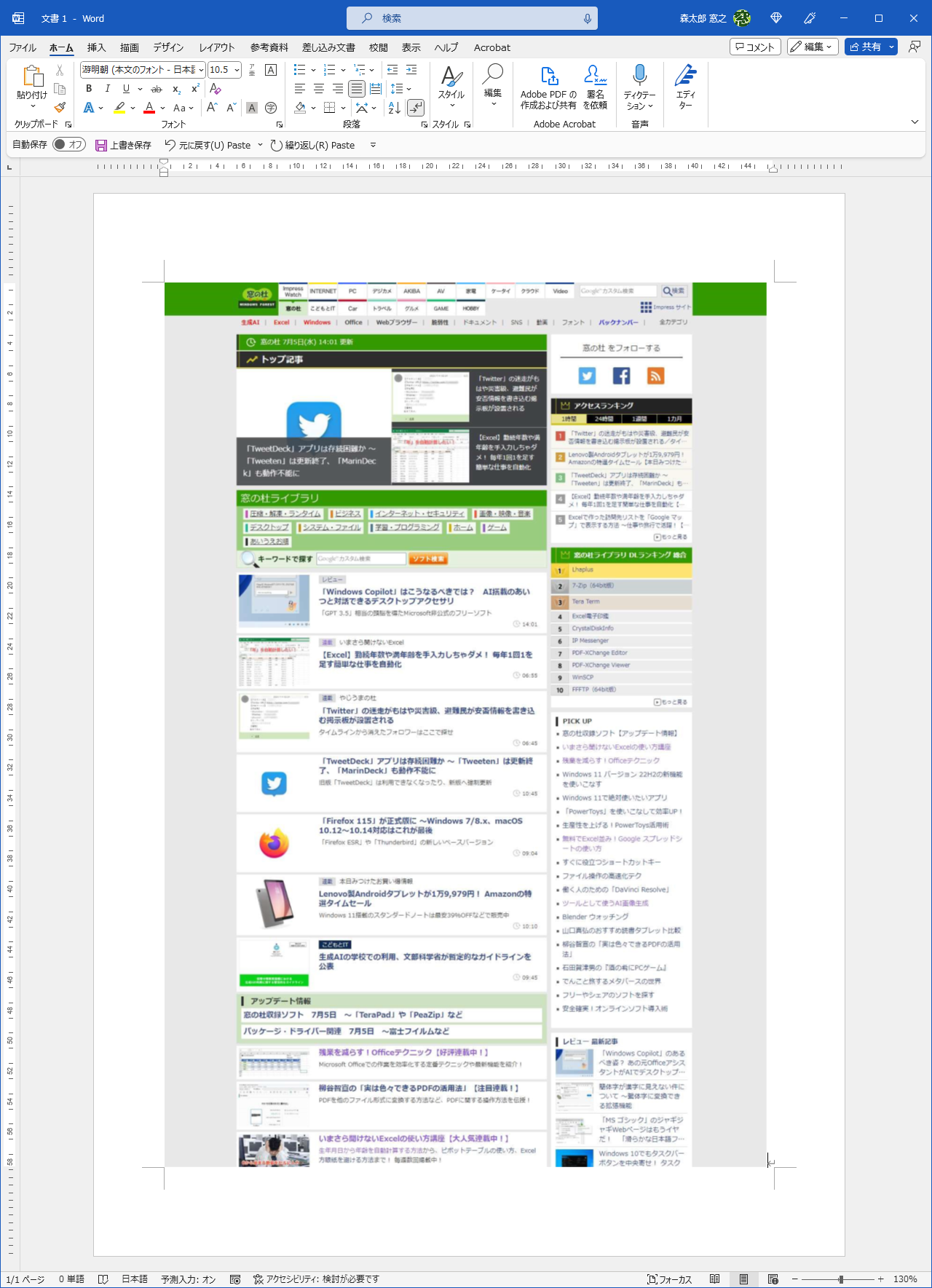Image resolution: width=932 pixels, height=1288 pixels.
Task: Apply underline formatting
Action: tap(126, 89)
